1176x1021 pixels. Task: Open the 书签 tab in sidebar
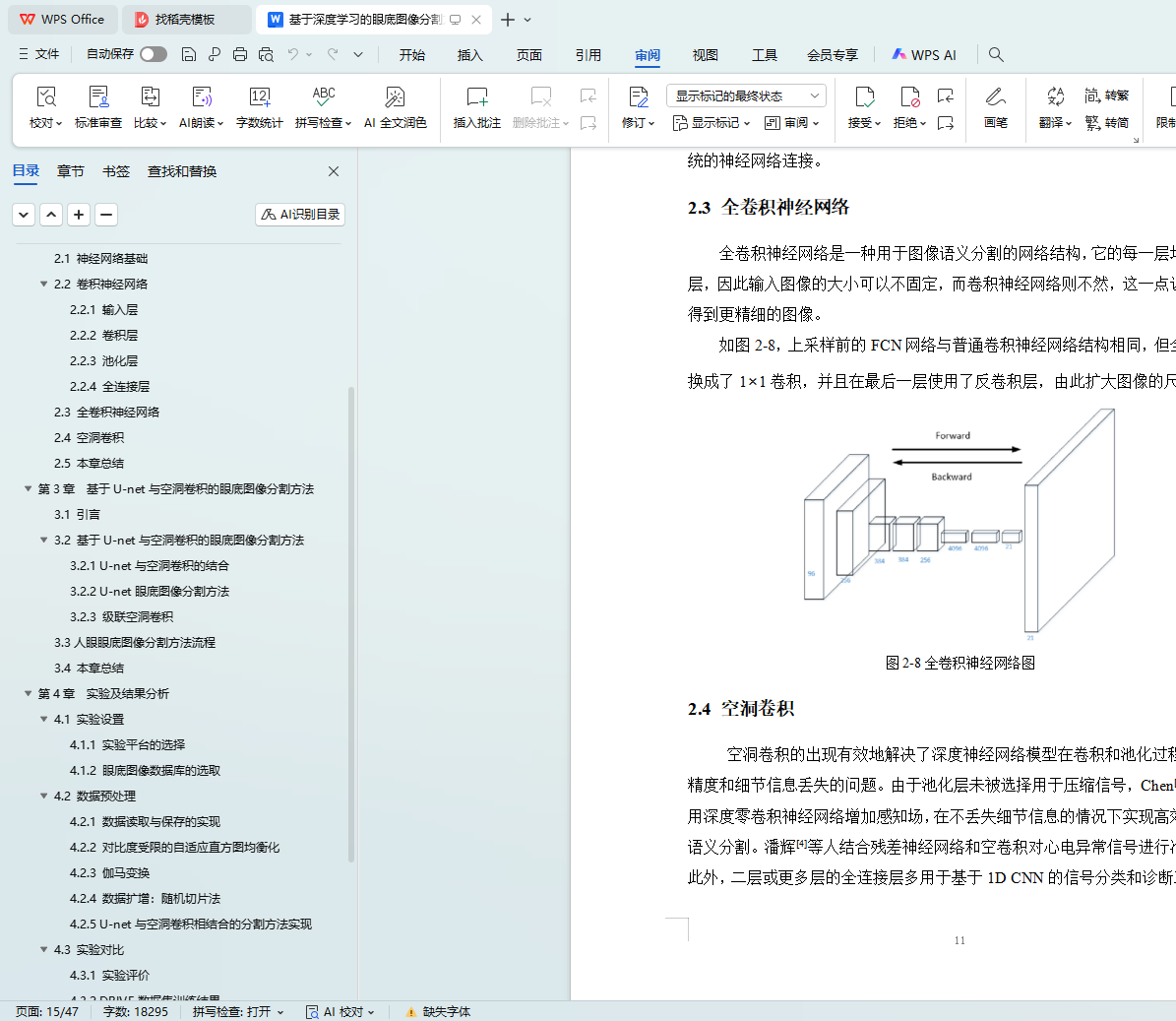[x=116, y=171]
